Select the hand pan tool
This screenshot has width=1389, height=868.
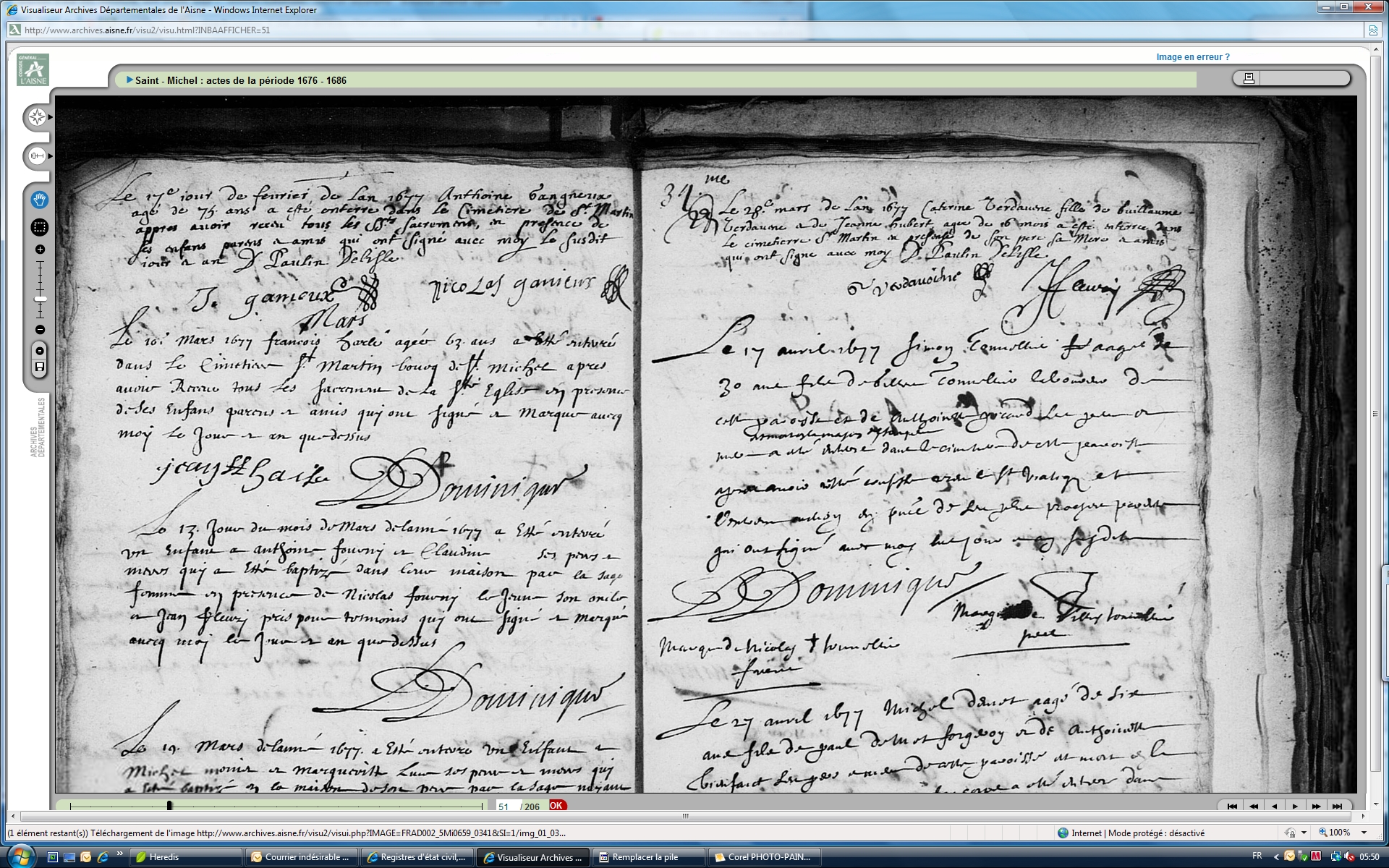(40, 200)
